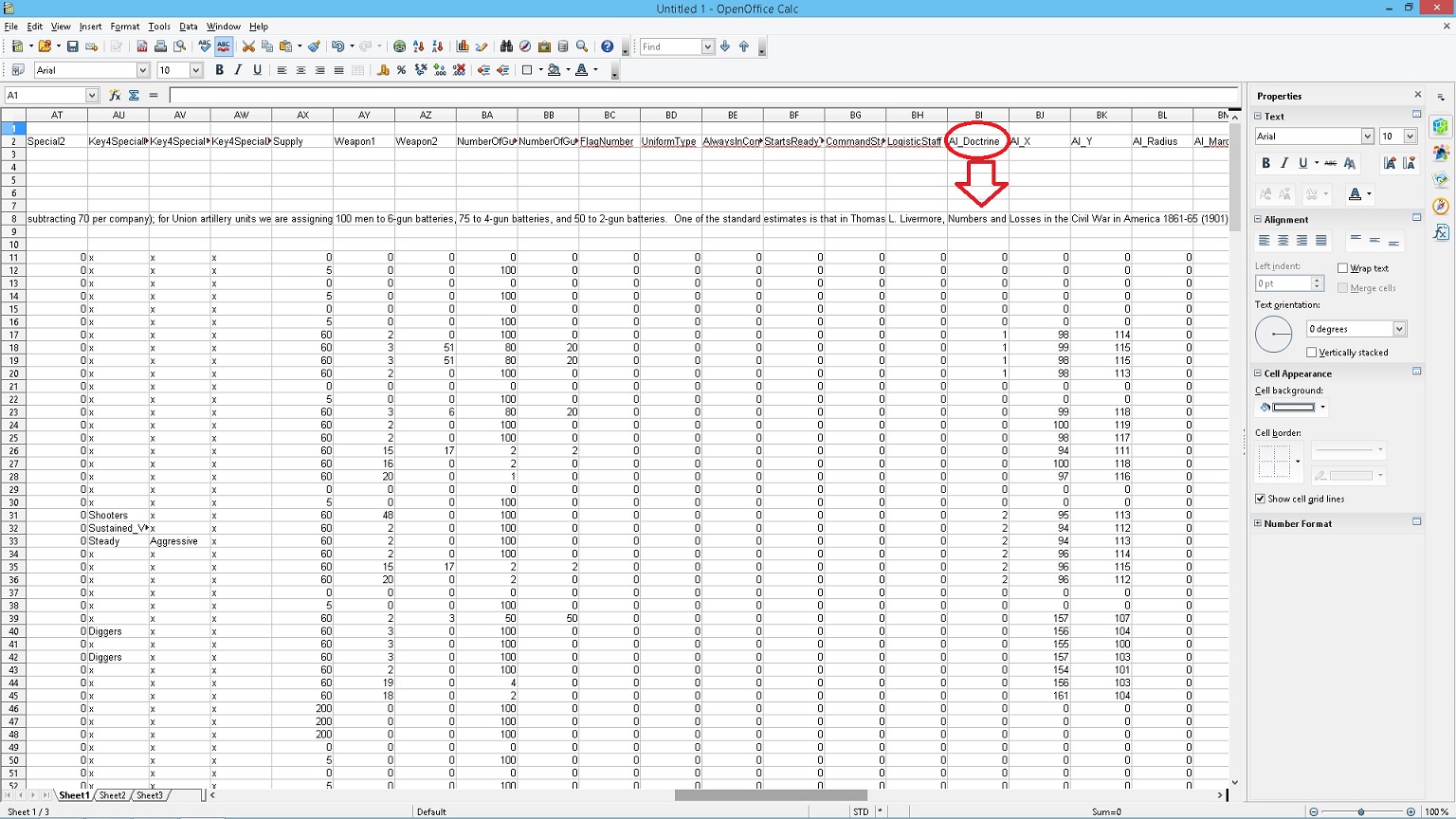The width and height of the screenshot is (1456, 819).
Task: Toggle underline in the formatting toolbar
Action: pos(257,70)
